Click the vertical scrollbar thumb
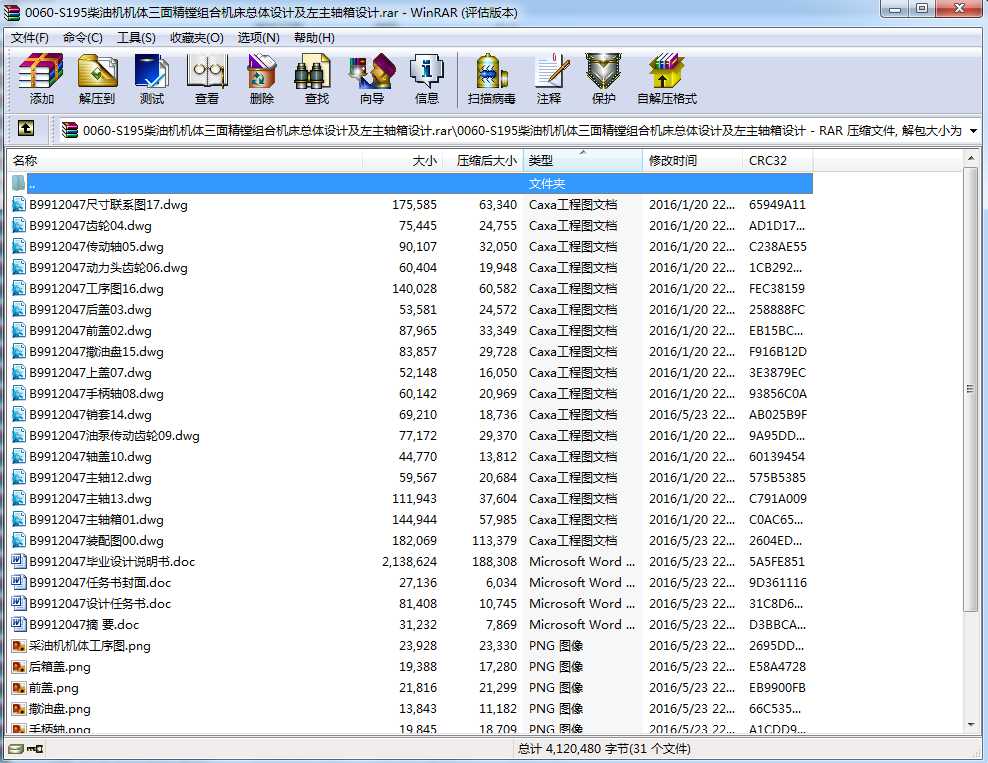Image resolution: width=988 pixels, height=763 pixels. pos(971,389)
